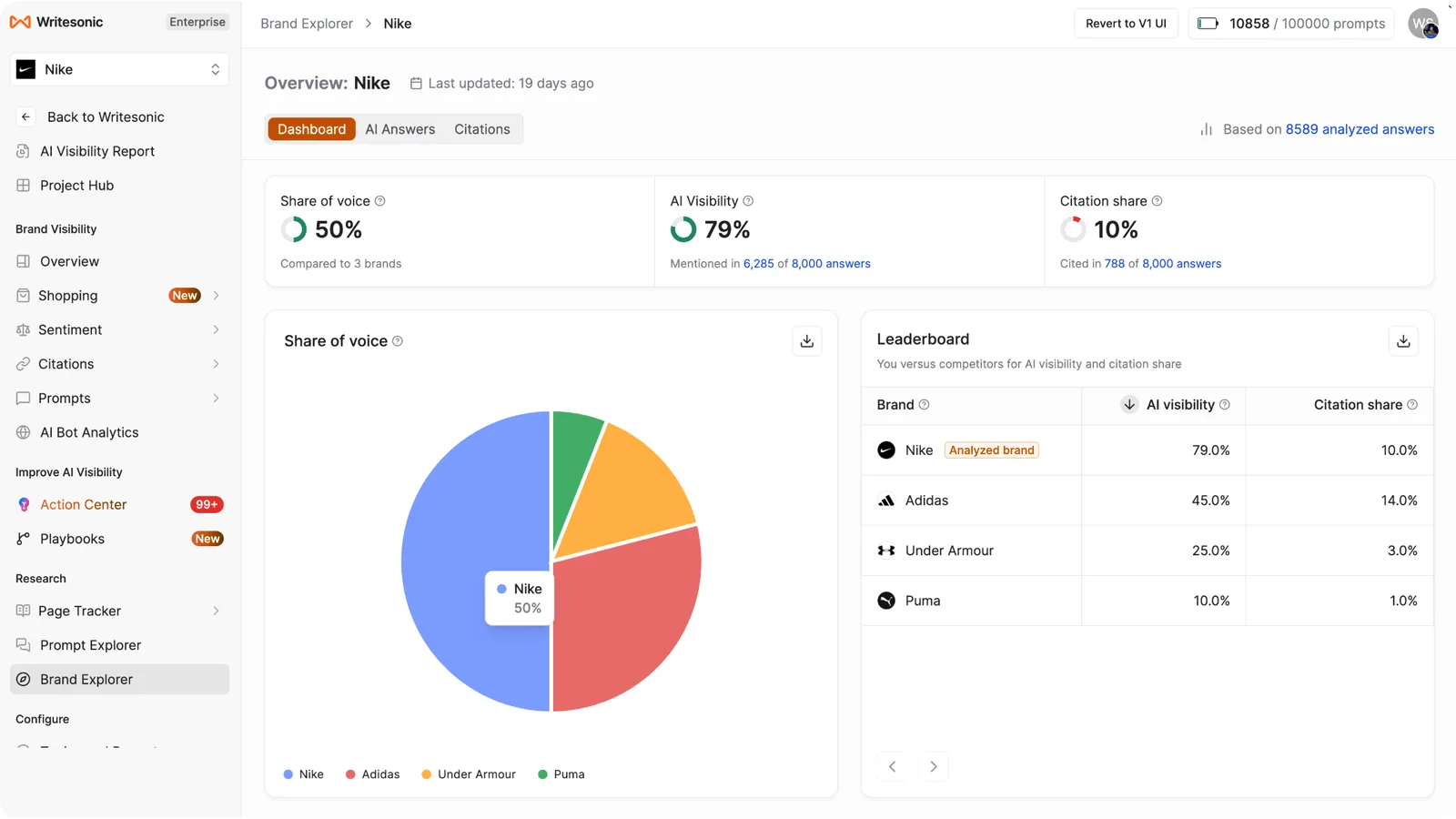Open the 8589 analyzed answers link
Screen dimensions: 1456x819
click(1360, 129)
